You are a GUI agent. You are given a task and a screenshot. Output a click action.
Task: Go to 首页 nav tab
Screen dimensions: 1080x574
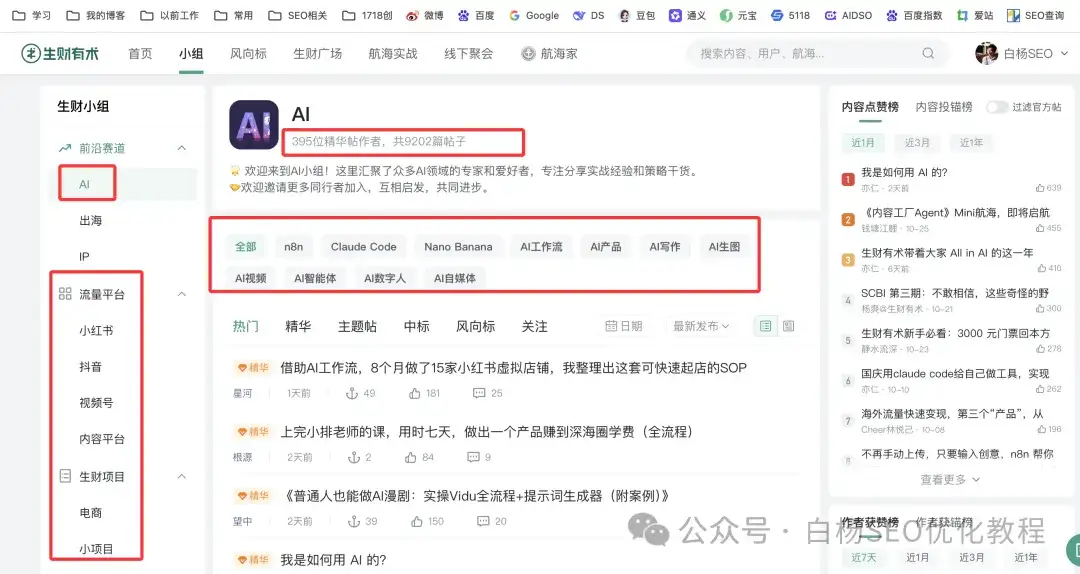tap(141, 53)
